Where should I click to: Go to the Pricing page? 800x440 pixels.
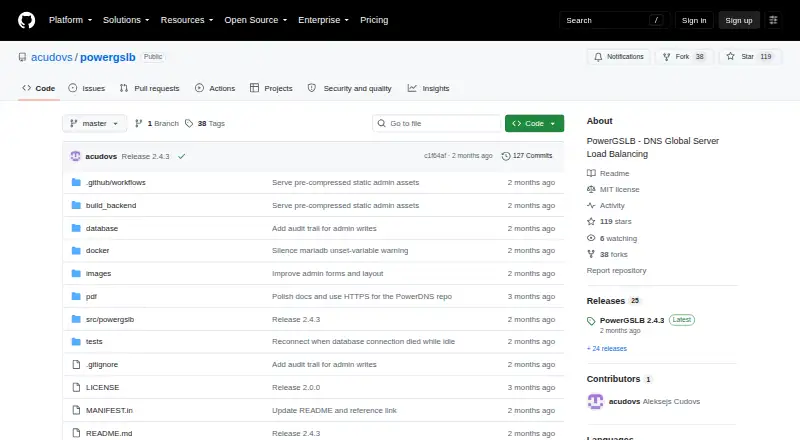(374, 20)
